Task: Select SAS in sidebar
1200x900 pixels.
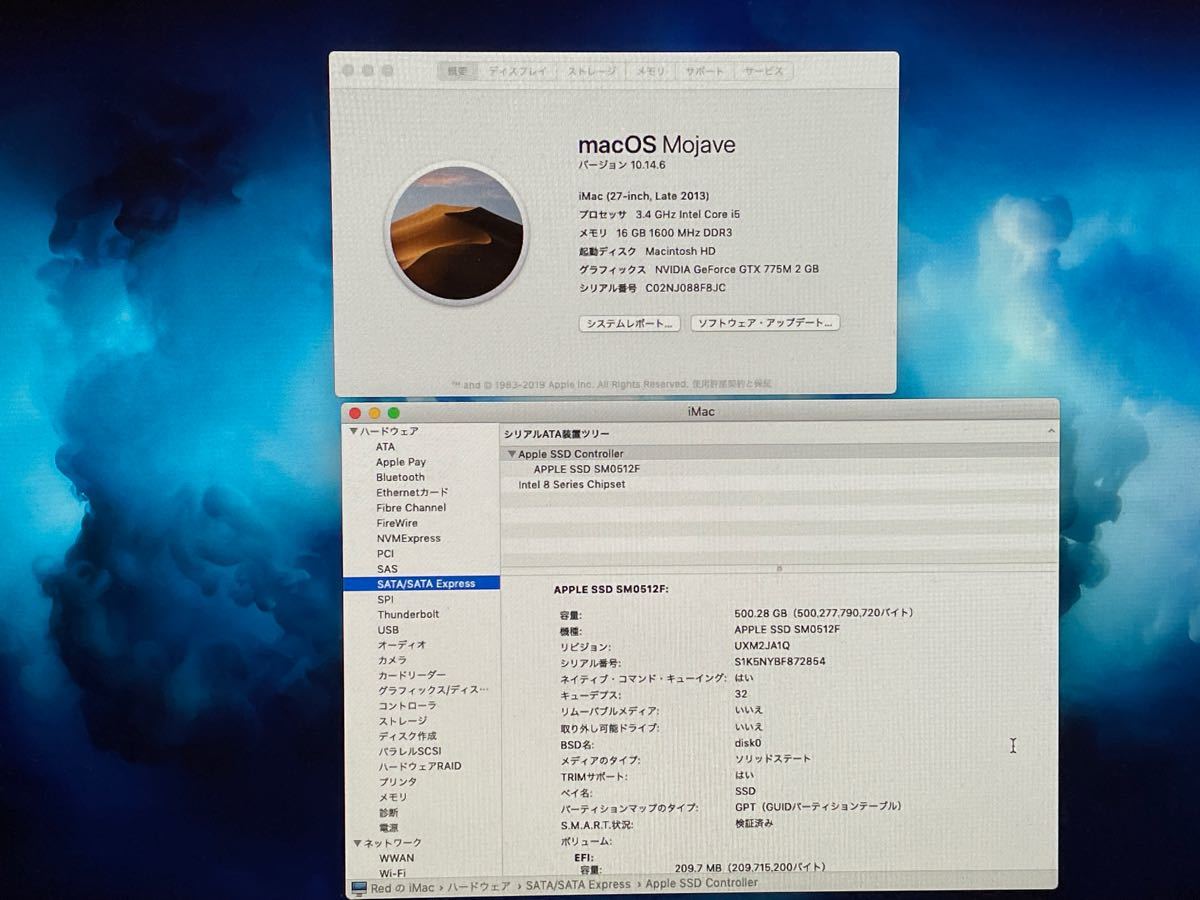Action: click(387, 569)
